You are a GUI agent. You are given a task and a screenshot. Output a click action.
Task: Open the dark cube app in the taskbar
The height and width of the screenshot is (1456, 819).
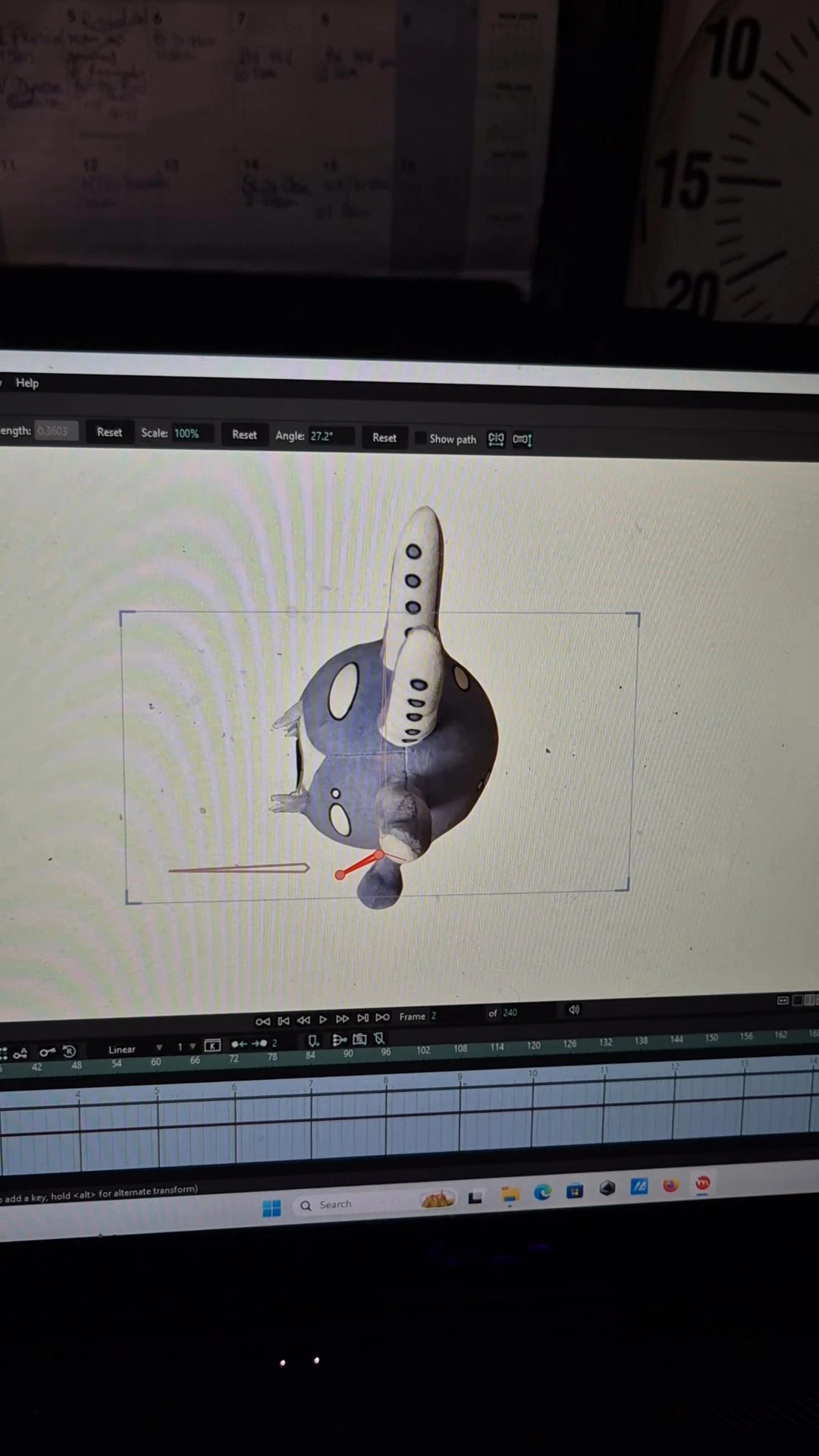(607, 1189)
